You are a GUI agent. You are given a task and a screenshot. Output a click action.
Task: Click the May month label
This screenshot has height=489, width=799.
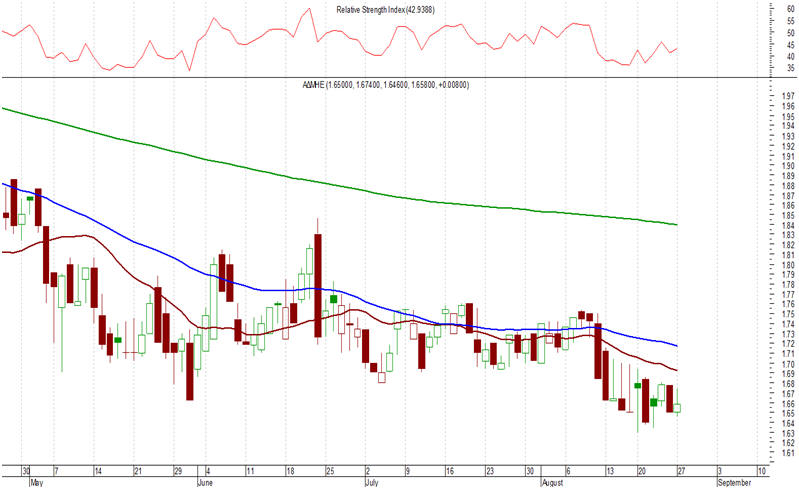click(x=37, y=482)
